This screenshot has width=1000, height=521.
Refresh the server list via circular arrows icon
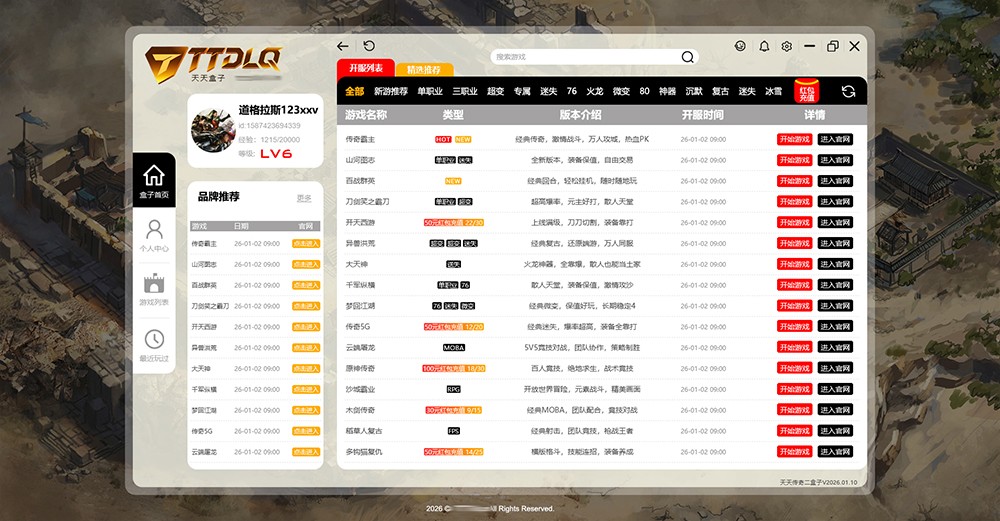(849, 91)
